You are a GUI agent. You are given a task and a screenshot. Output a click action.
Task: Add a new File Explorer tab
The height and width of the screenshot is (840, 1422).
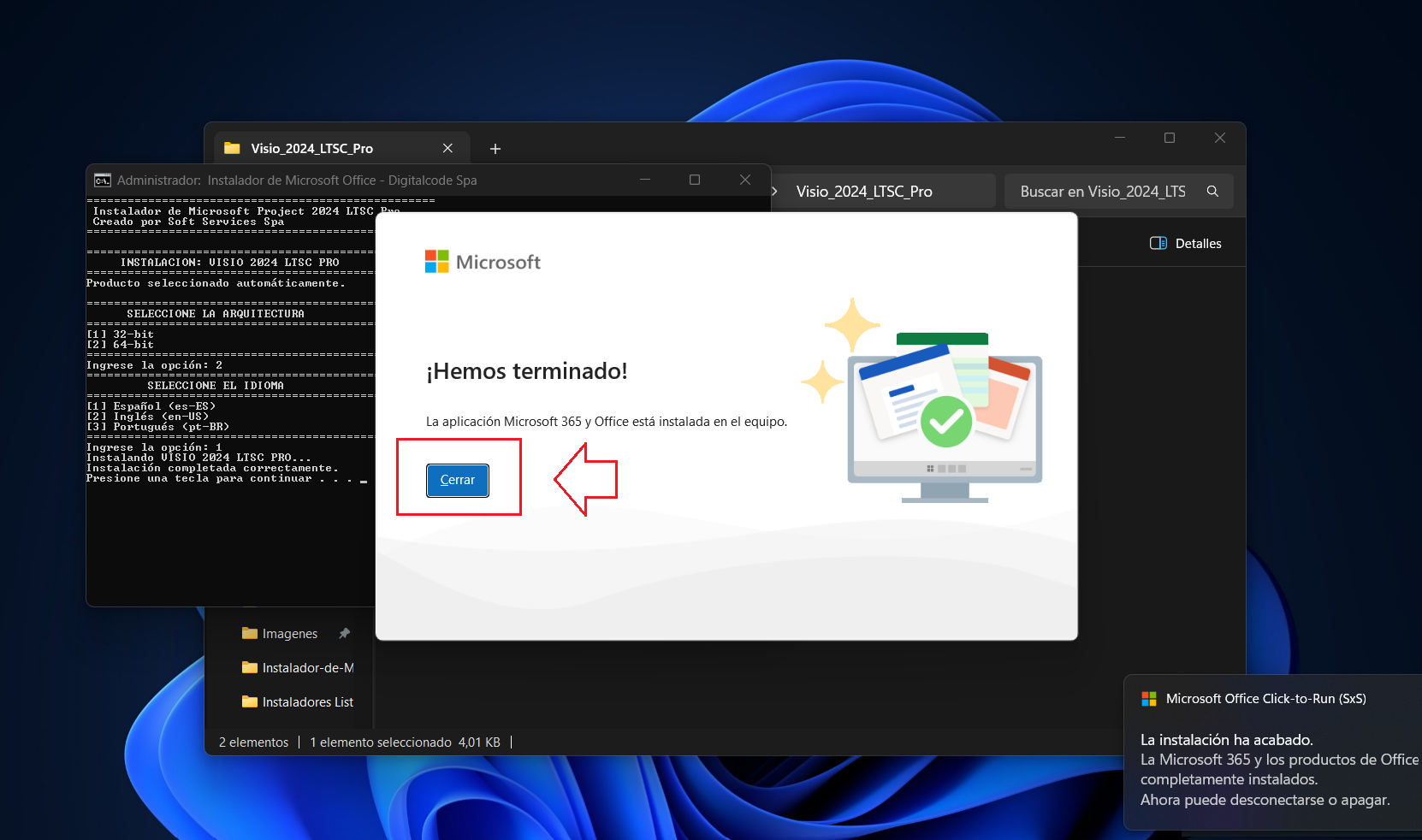pyautogui.click(x=495, y=149)
